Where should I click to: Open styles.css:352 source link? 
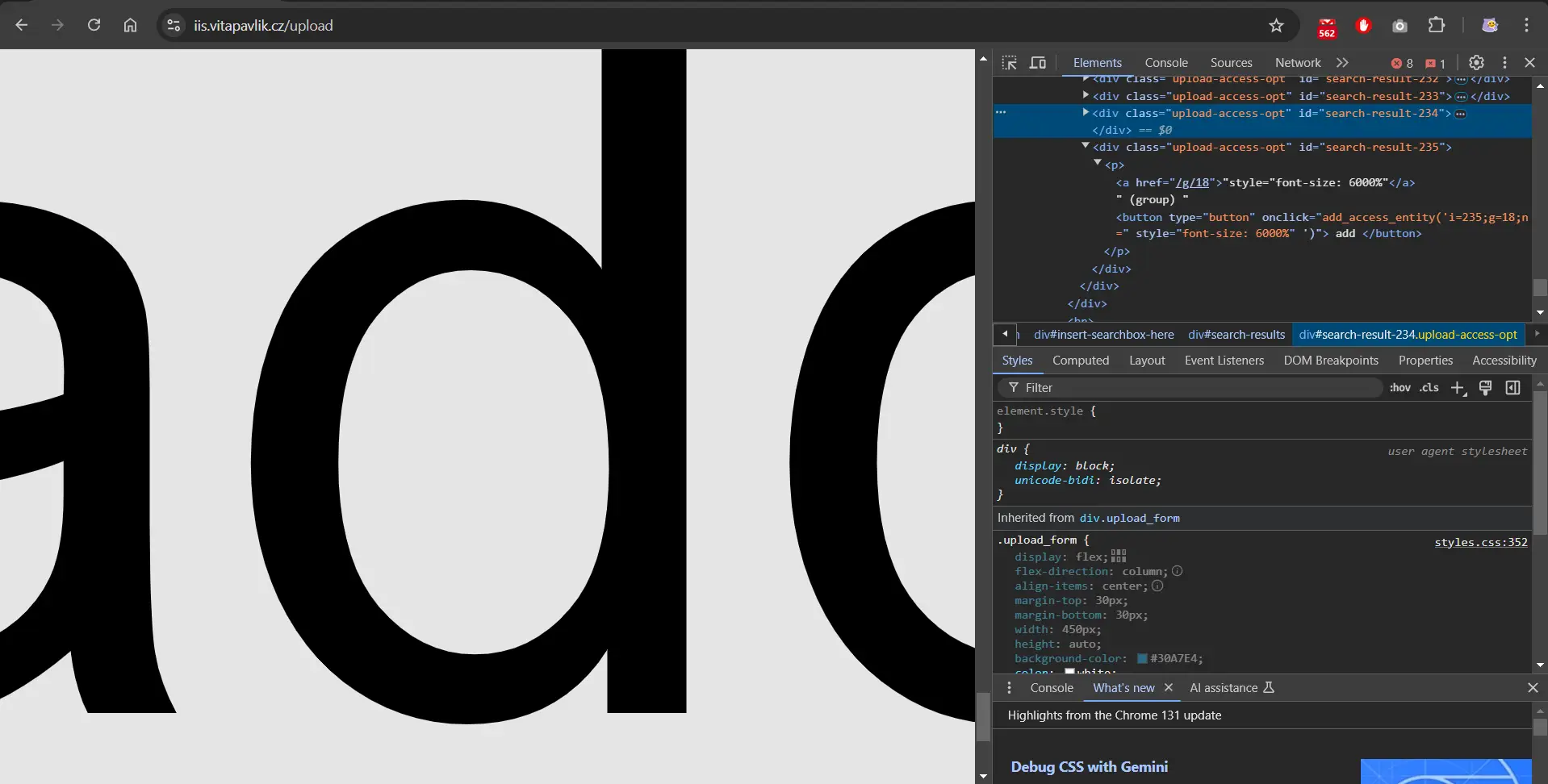click(1480, 542)
